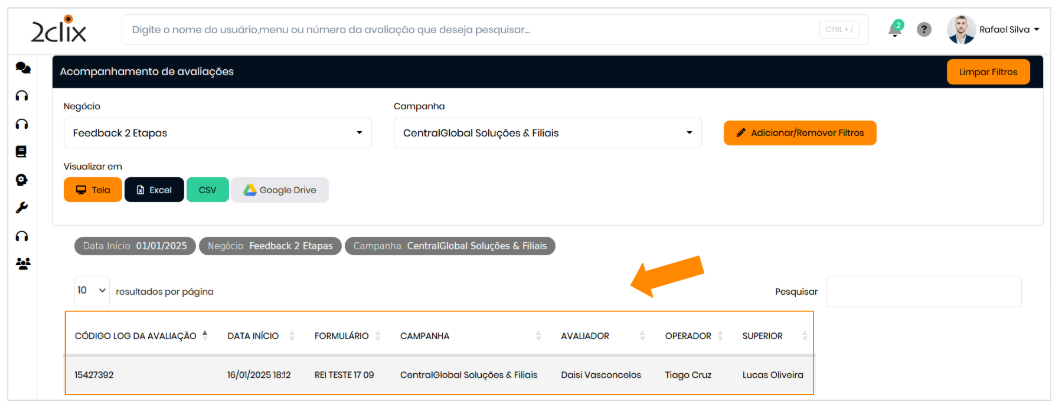This screenshot has height=409, width=1060.
Task: Click the Limpar Filtros button
Action: 988,73
